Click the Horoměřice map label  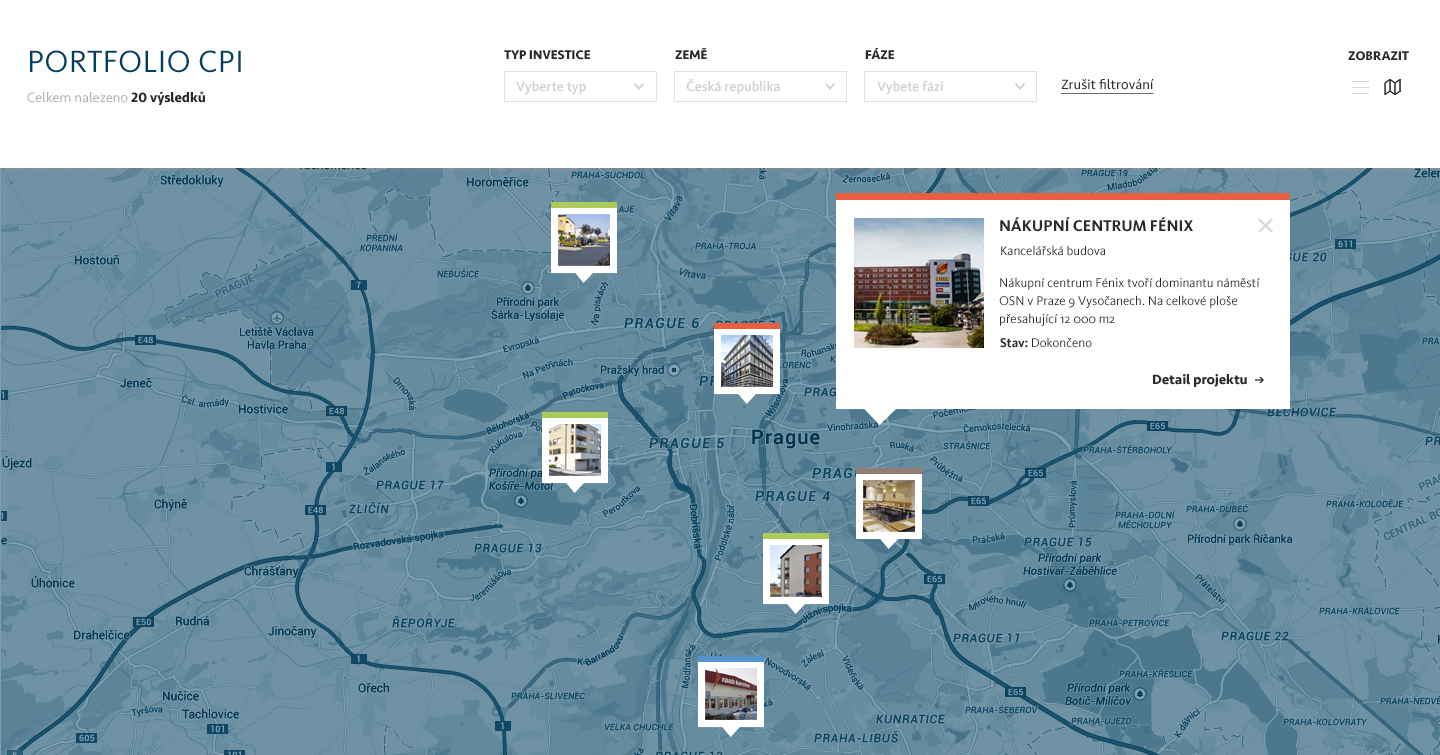tap(497, 182)
